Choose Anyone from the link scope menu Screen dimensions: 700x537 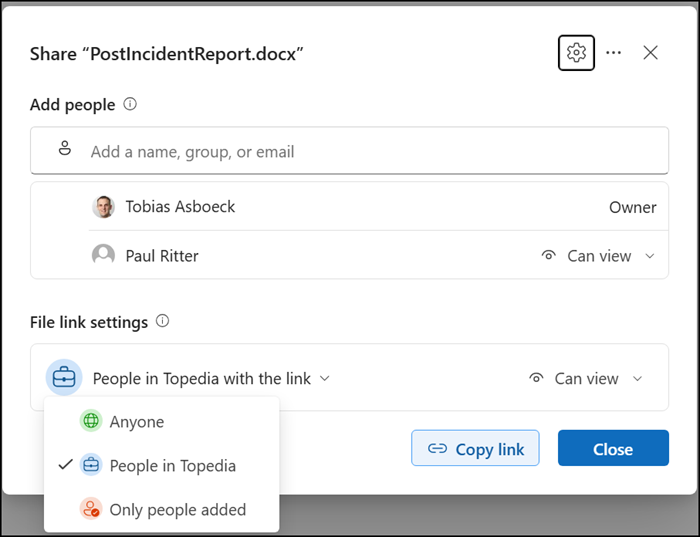pyautogui.click(x=162, y=421)
